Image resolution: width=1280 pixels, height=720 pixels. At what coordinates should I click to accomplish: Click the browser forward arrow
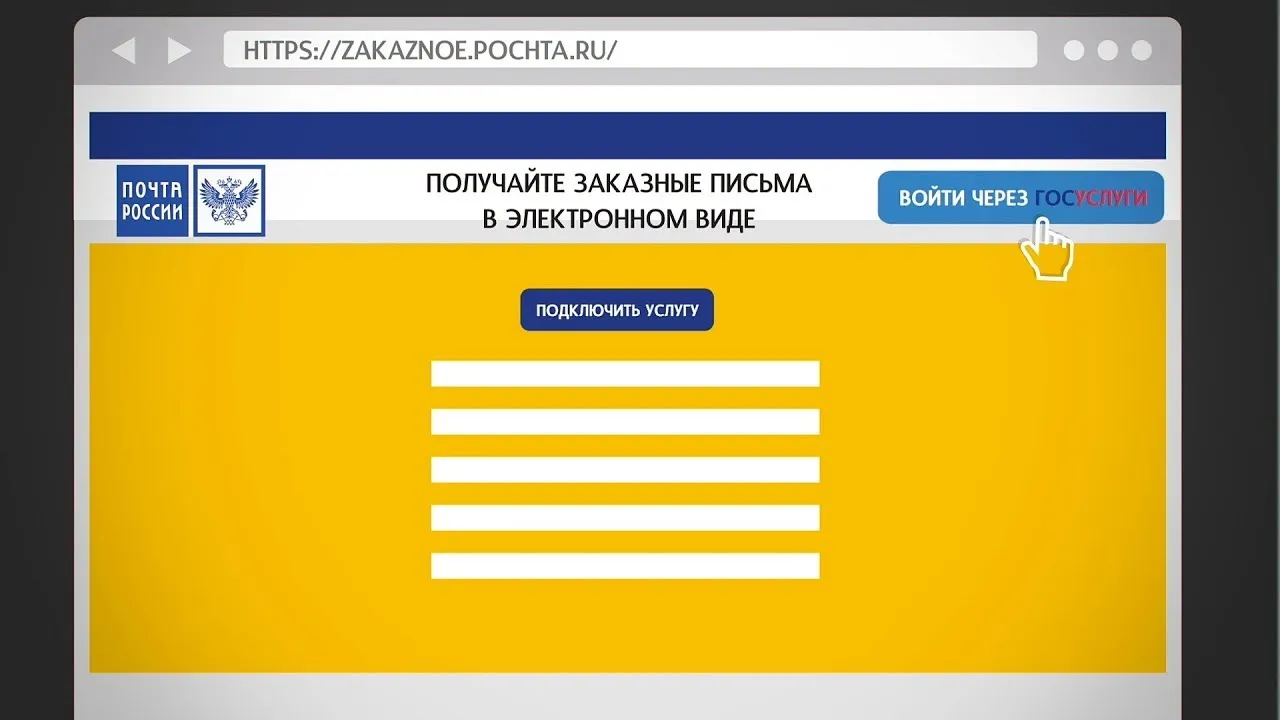pos(179,50)
